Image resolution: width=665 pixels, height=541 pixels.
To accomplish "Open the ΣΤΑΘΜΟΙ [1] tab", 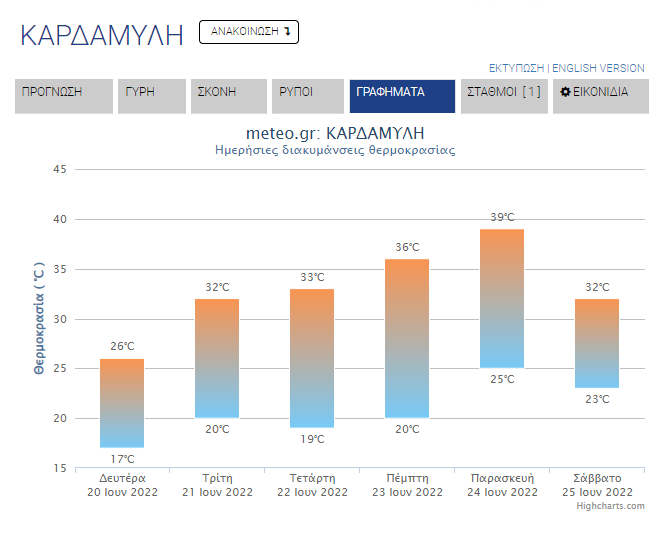I will [x=505, y=96].
